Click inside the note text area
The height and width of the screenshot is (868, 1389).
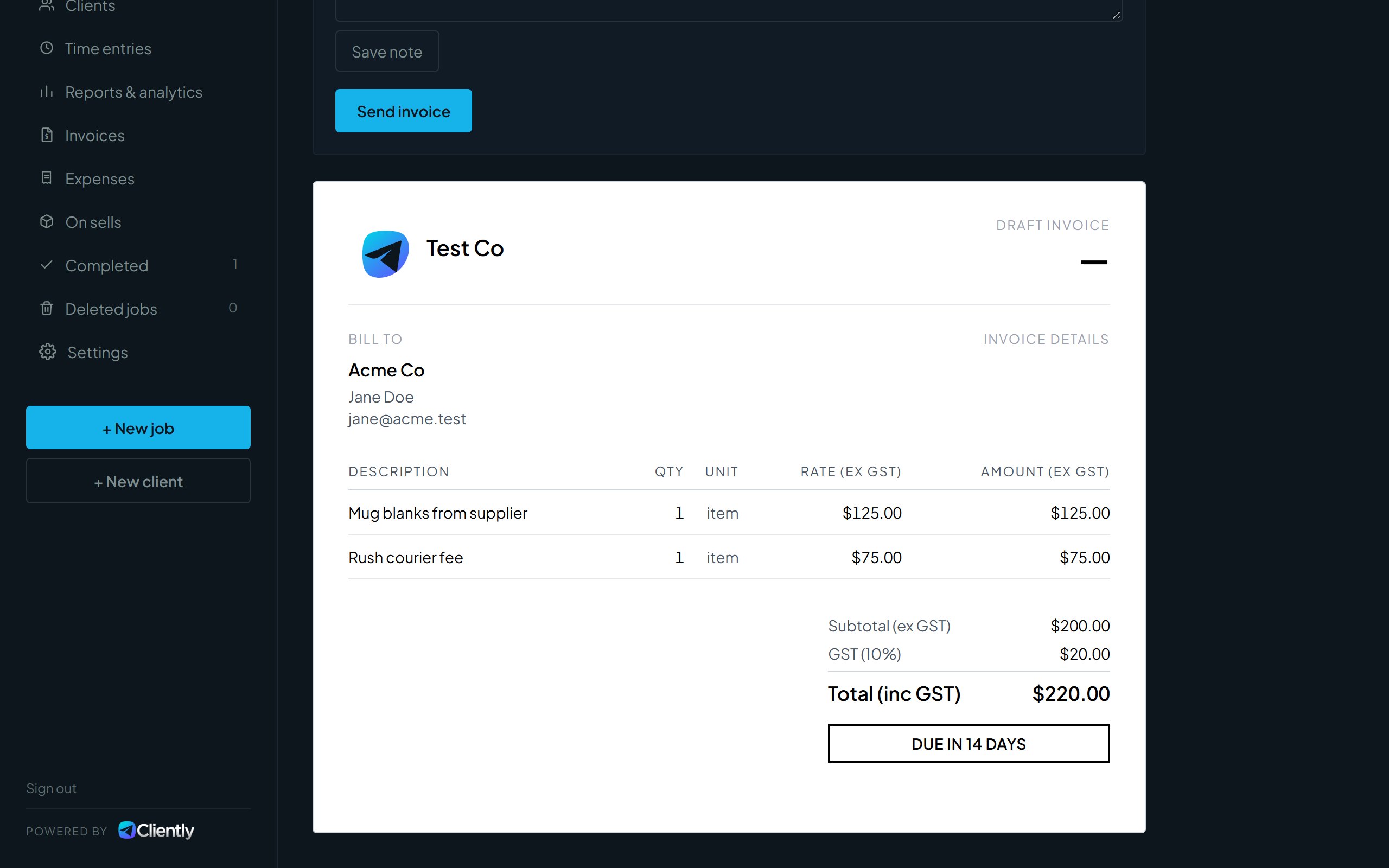point(729,10)
